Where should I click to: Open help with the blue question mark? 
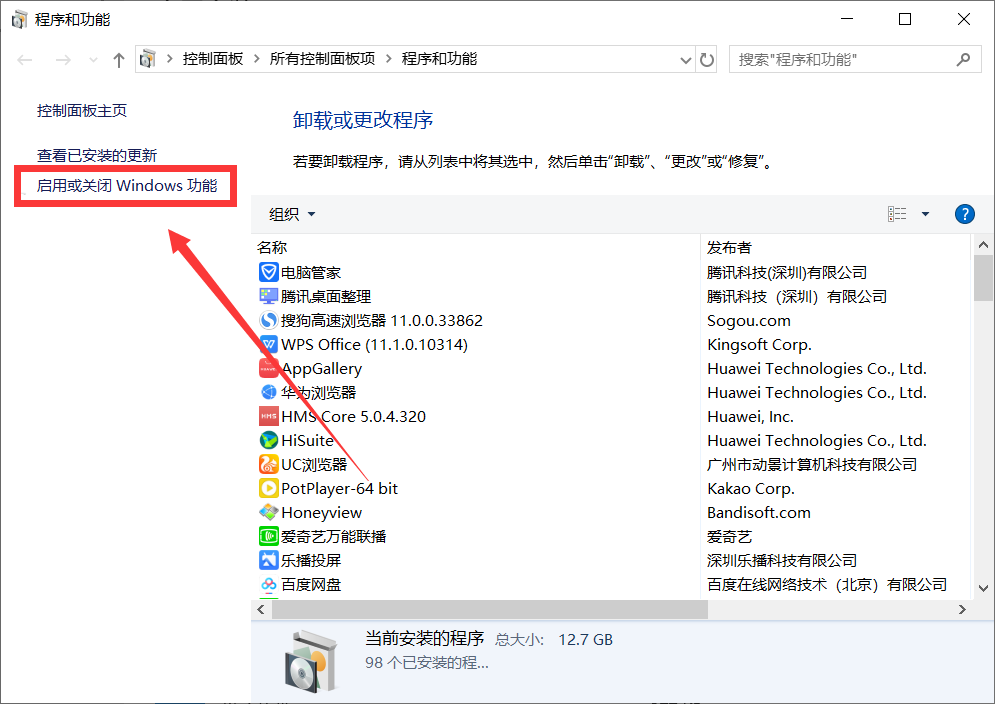(965, 214)
